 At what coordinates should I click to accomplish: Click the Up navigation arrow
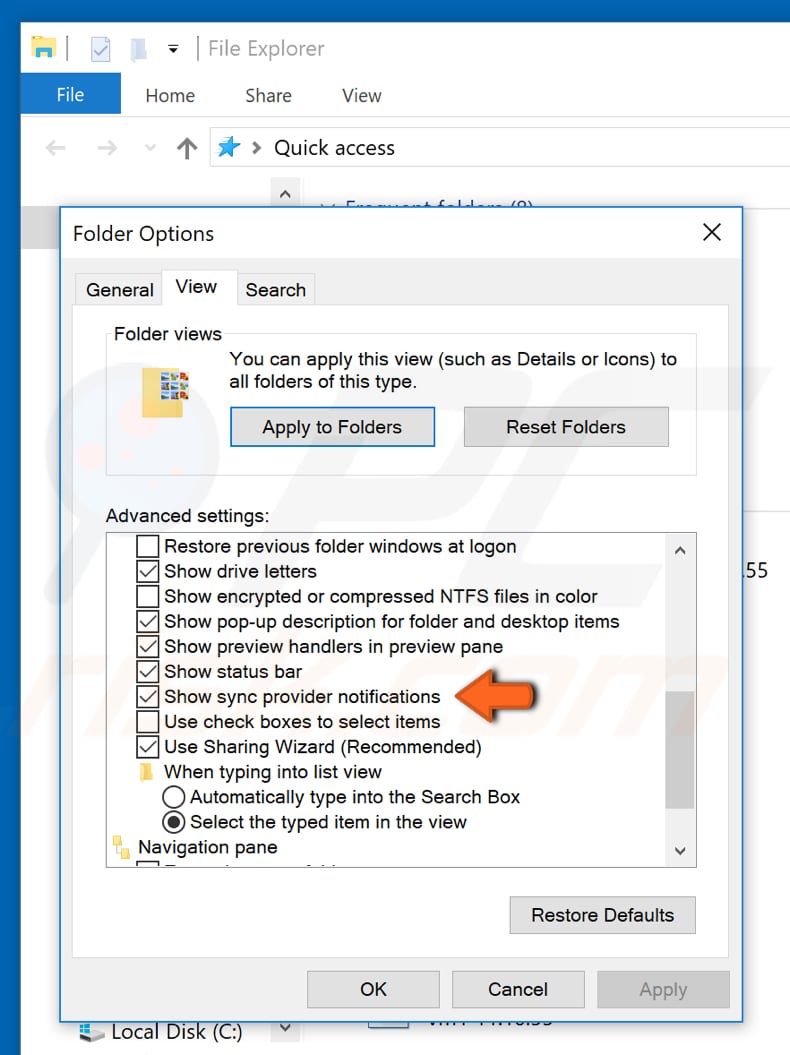tap(186, 147)
